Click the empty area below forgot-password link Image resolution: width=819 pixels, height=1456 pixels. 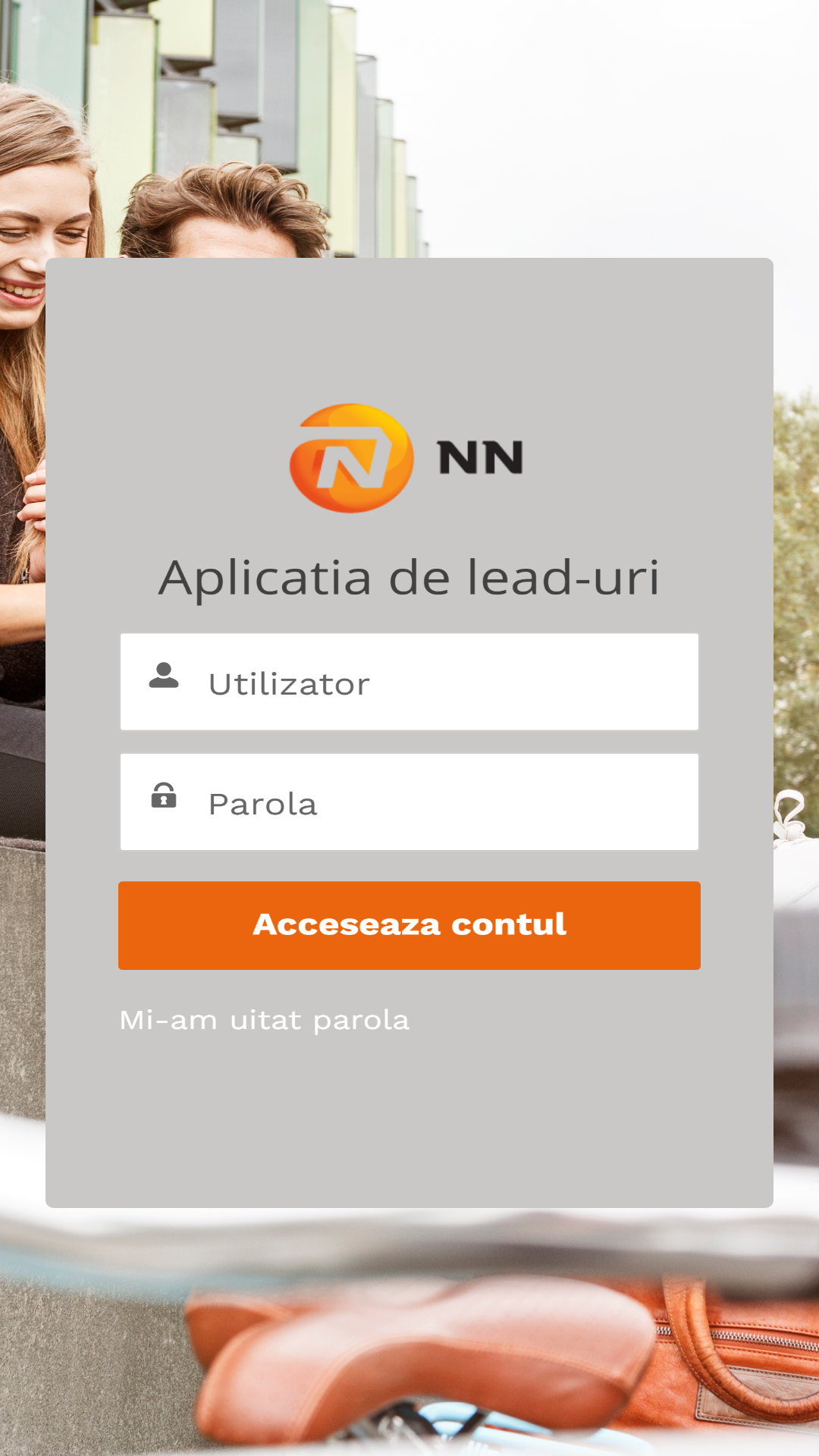(x=409, y=1122)
